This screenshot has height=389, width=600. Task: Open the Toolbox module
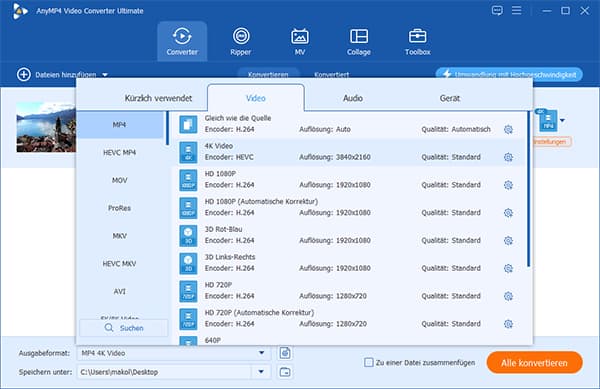pyautogui.click(x=417, y=41)
